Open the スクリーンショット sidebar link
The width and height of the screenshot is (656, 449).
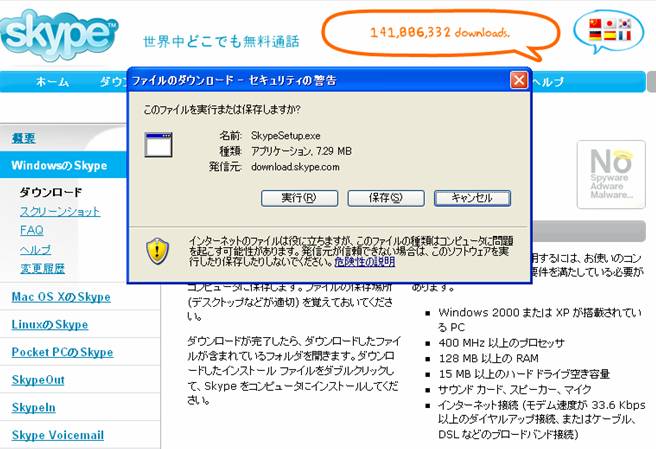(x=60, y=211)
